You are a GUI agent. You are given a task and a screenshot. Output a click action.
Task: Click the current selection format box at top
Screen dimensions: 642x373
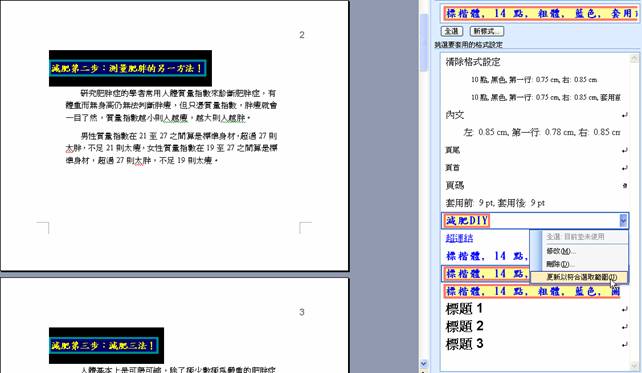tap(540, 14)
